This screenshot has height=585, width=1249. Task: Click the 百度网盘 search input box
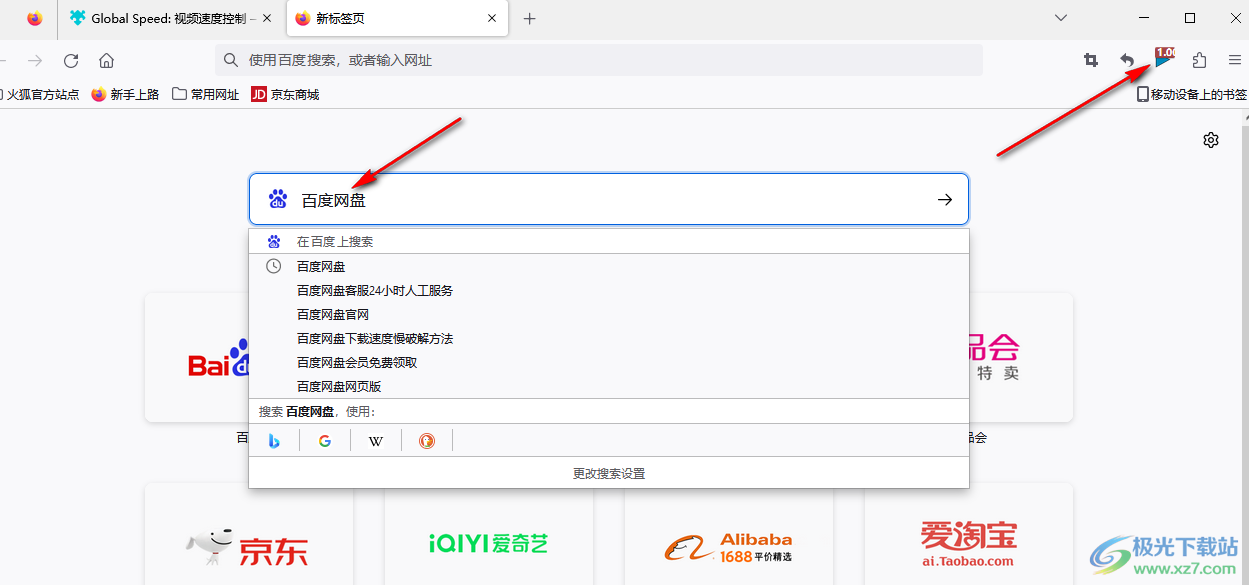click(609, 200)
